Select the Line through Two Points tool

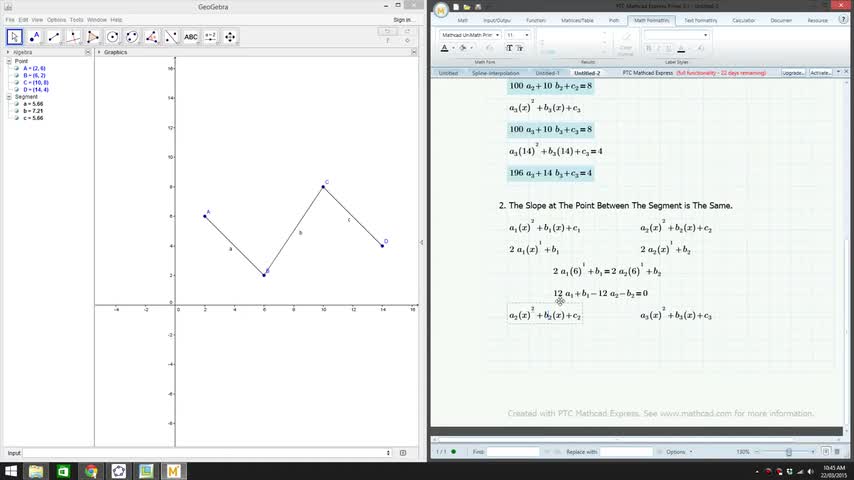coord(54,37)
